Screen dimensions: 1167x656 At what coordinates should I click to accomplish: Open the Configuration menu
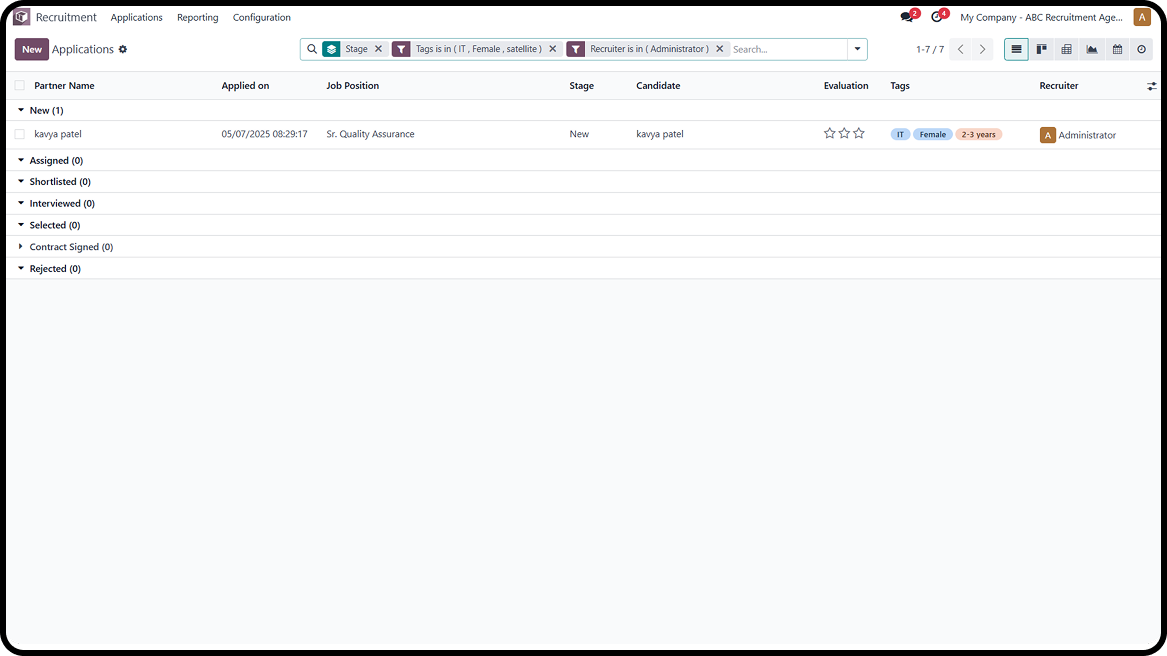tap(261, 17)
